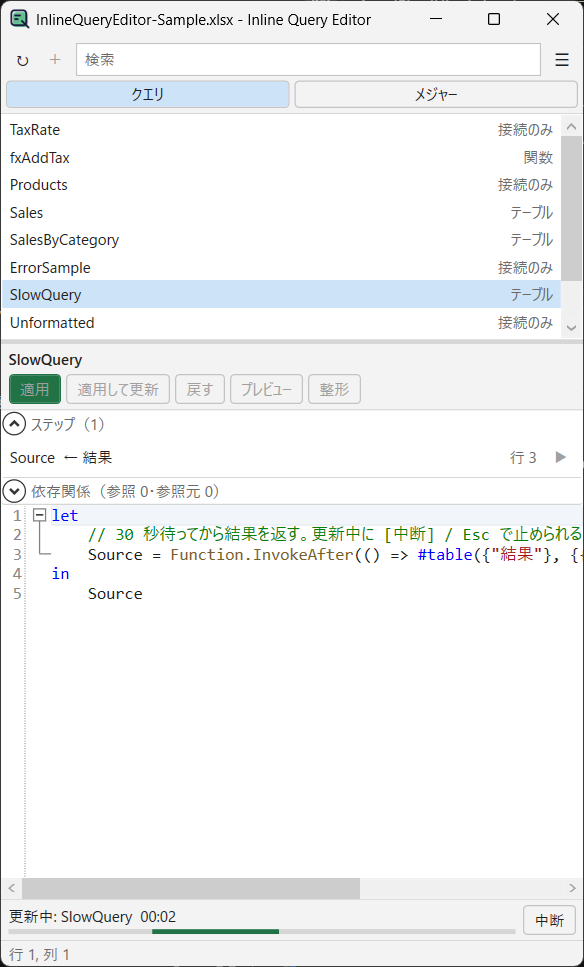Image resolution: width=584 pixels, height=967 pixels.
Task: Click editor horizontal scroll right arrow
Action: coord(571,888)
